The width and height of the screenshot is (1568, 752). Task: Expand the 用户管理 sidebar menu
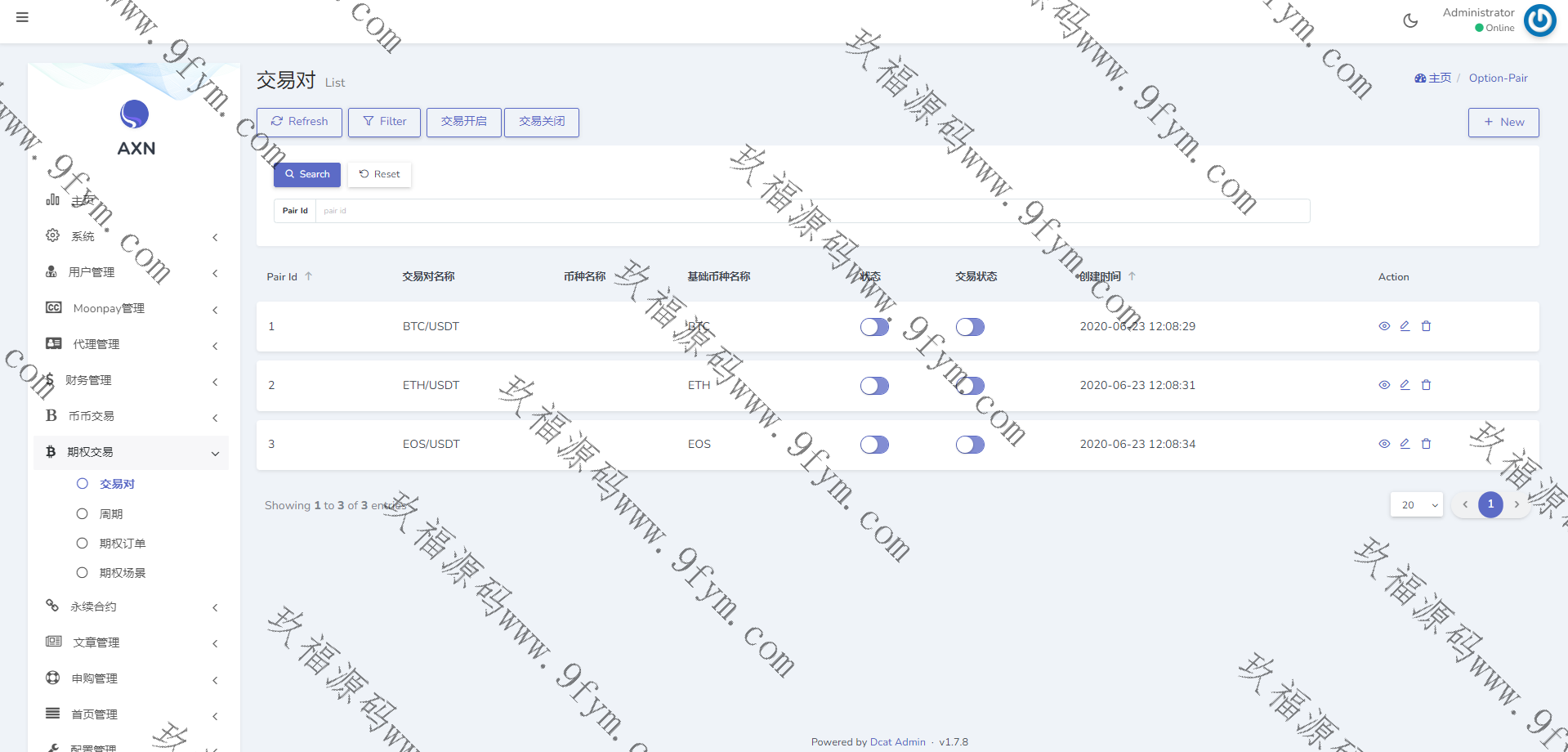click(131, 272)
